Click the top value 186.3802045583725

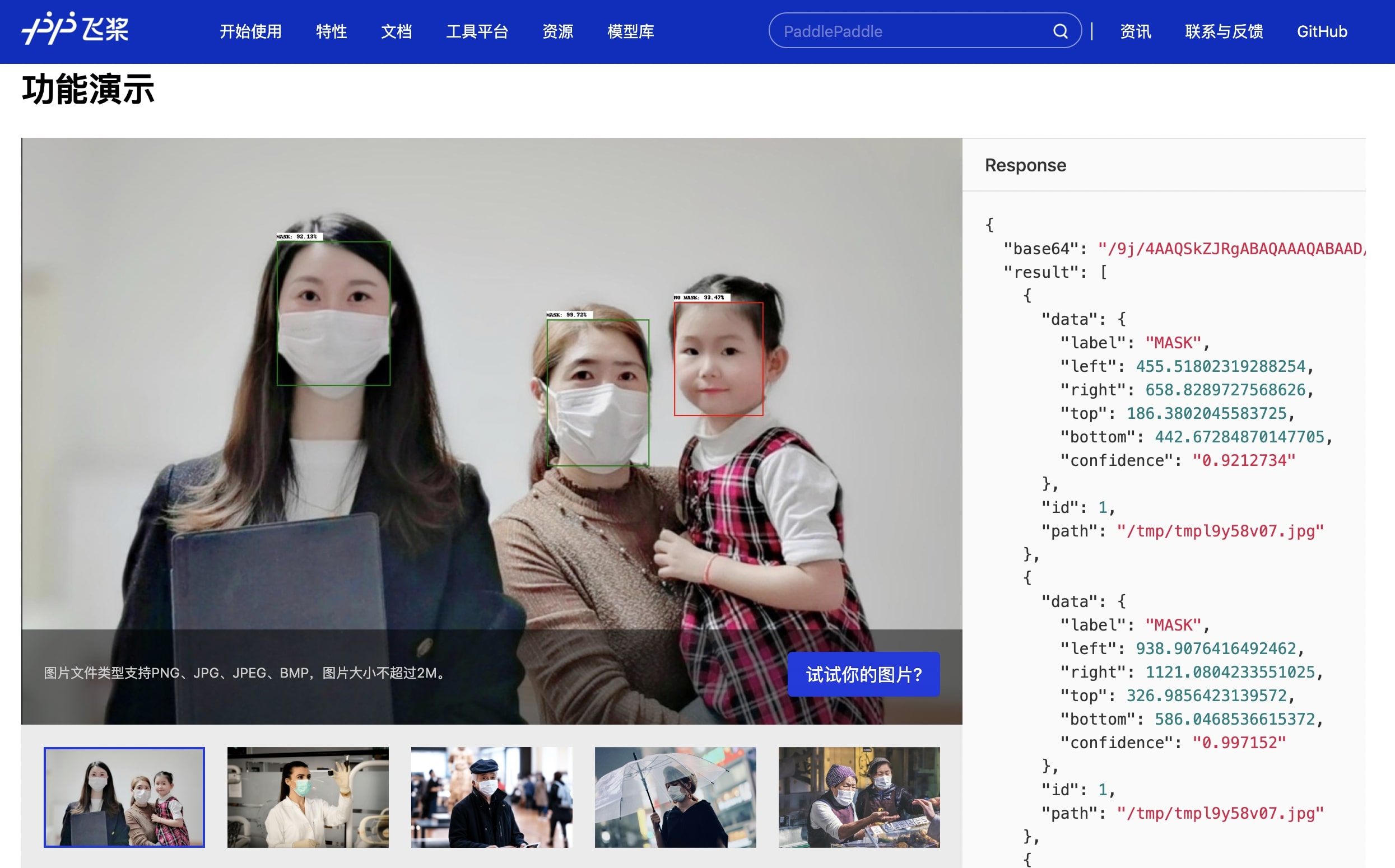click(x=1206, y=413)
